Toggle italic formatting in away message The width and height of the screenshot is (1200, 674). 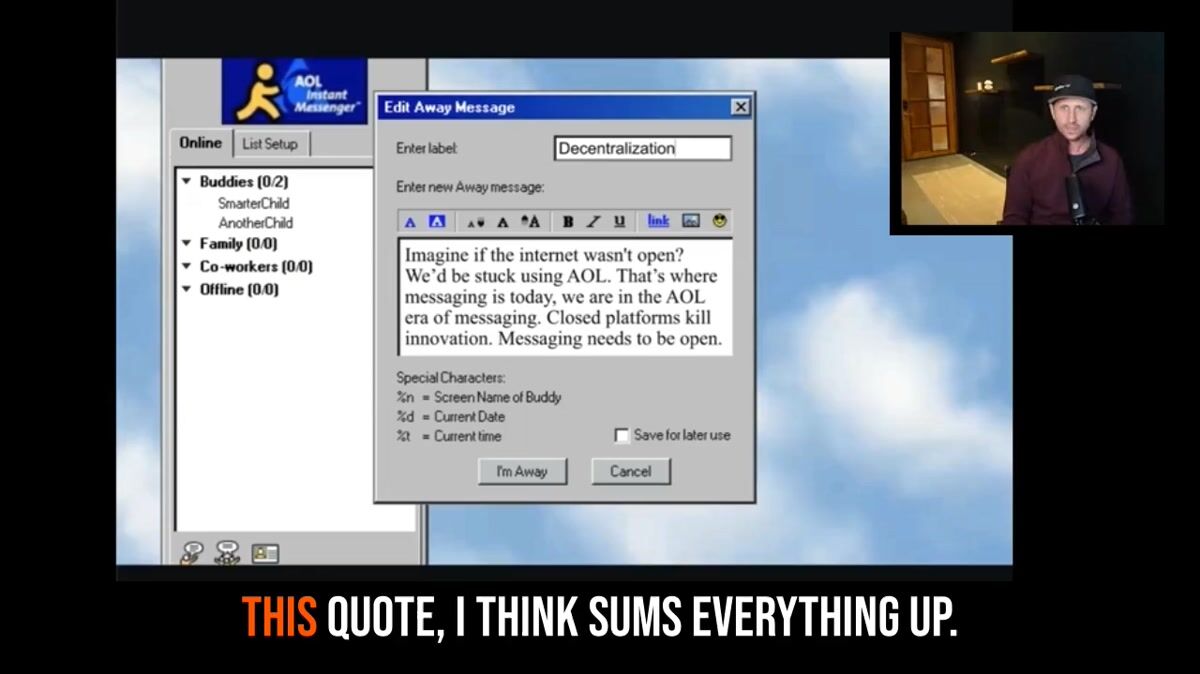[593, 222]
